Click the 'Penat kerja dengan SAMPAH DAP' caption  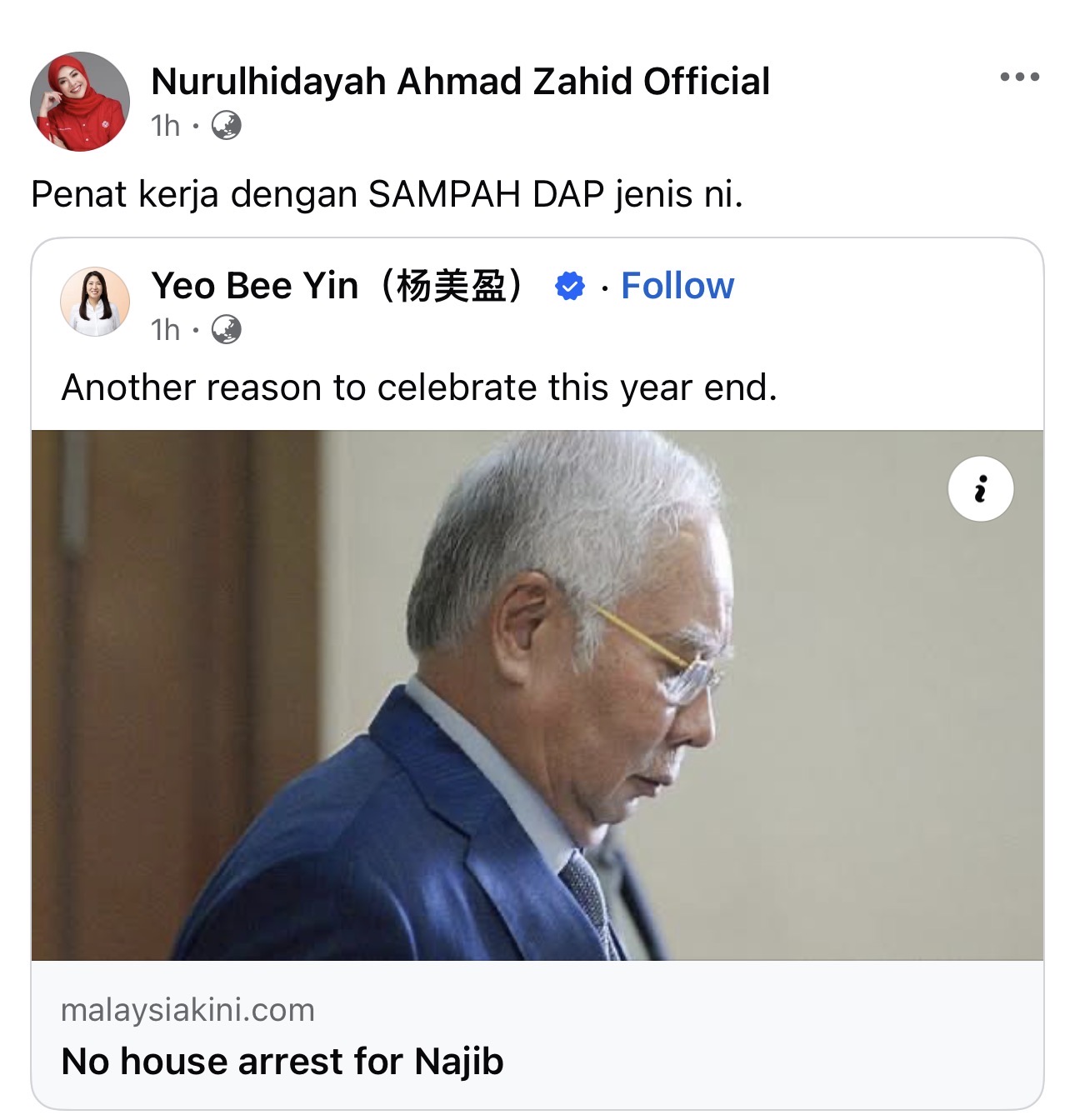point(387,194)
